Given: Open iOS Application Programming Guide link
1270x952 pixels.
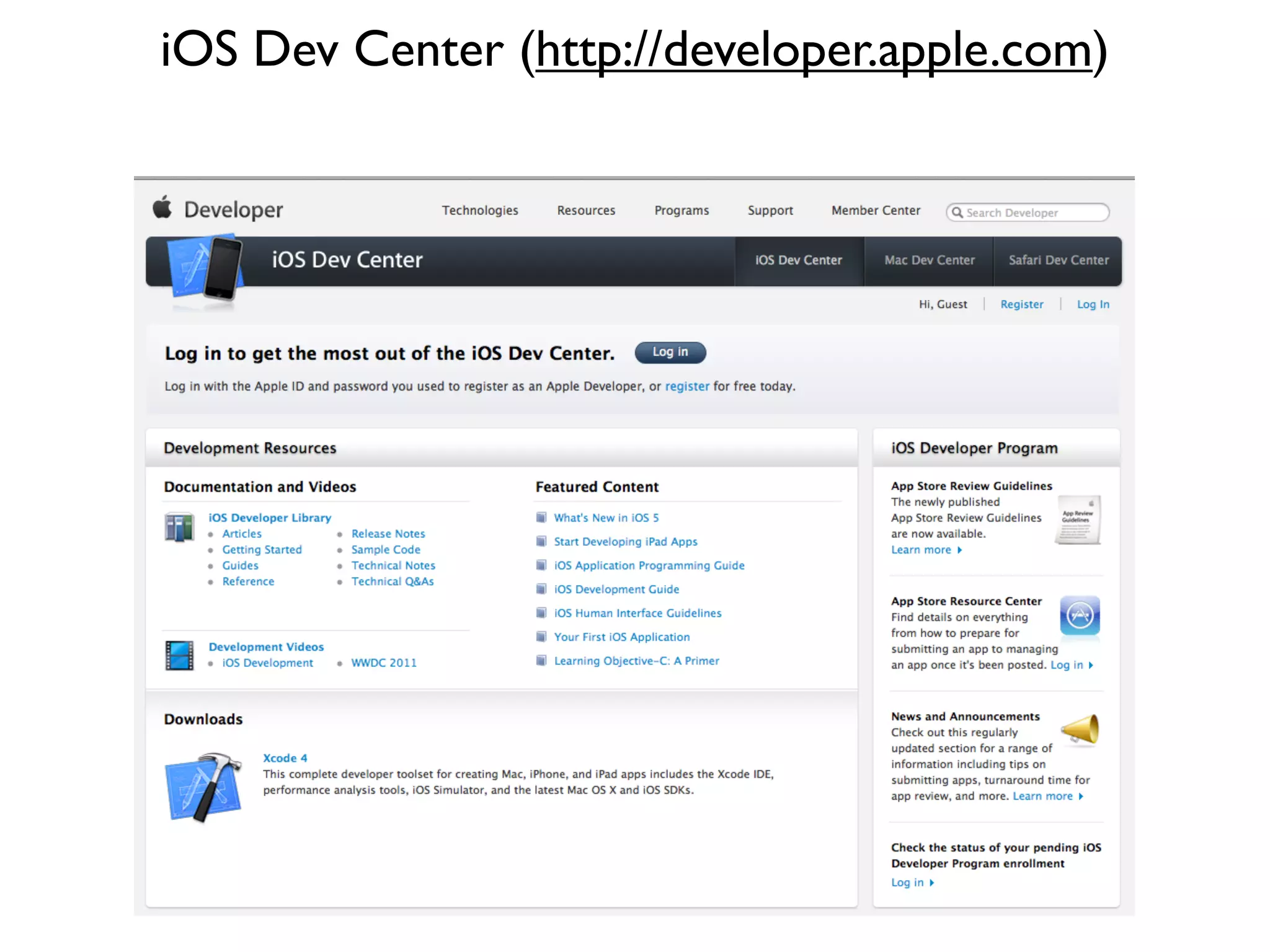Looking at the screenshot, I should point(649,566).
